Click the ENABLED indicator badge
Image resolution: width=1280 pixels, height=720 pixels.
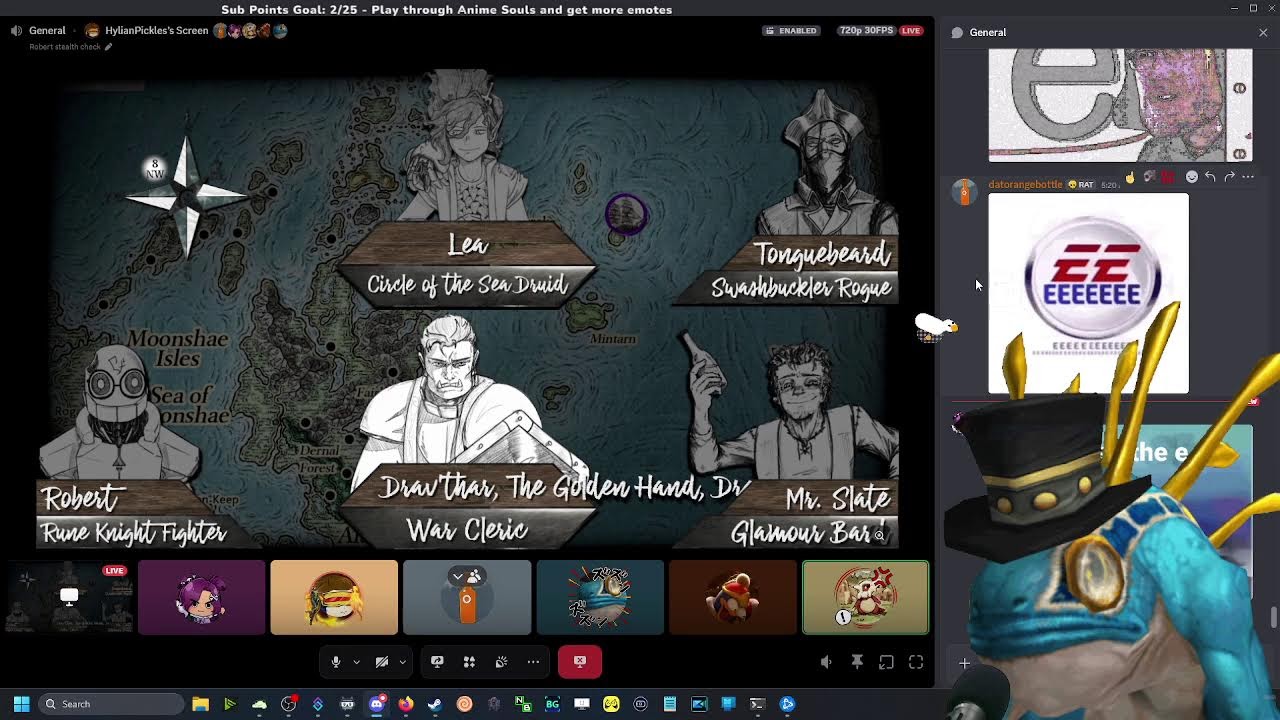pos(791,30)
